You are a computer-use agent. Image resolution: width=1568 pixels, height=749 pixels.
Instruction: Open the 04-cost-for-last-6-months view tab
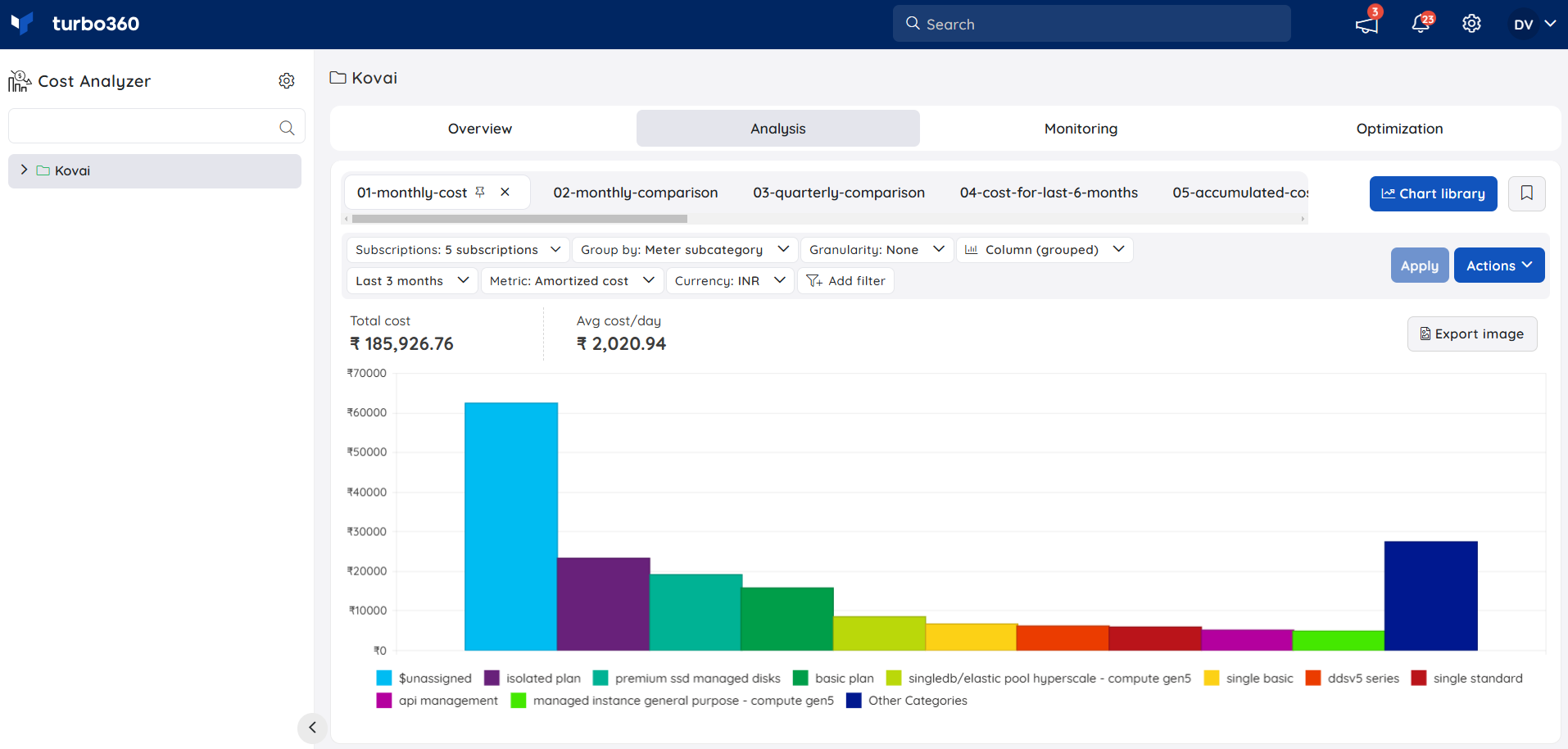[x=1049, y=193]
